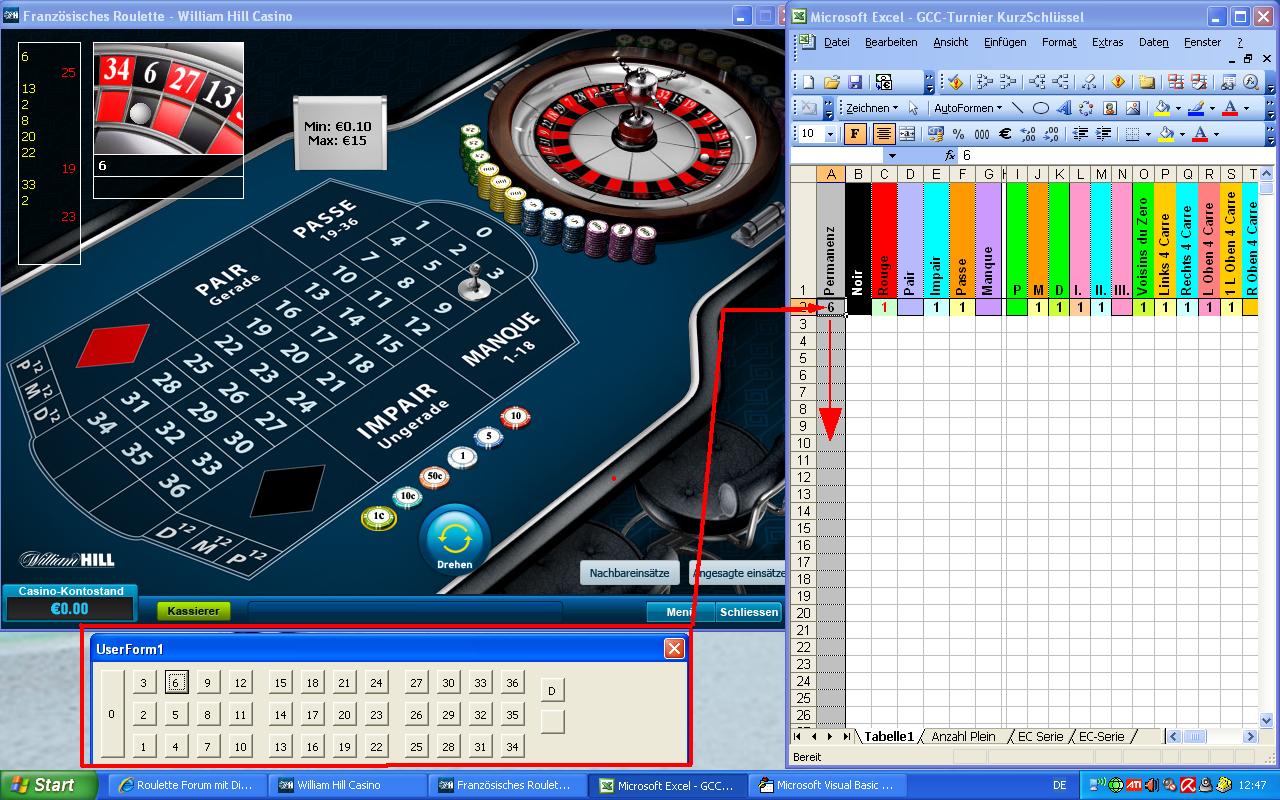
Task: Open the Datei menu
Action: coord(836,42)
